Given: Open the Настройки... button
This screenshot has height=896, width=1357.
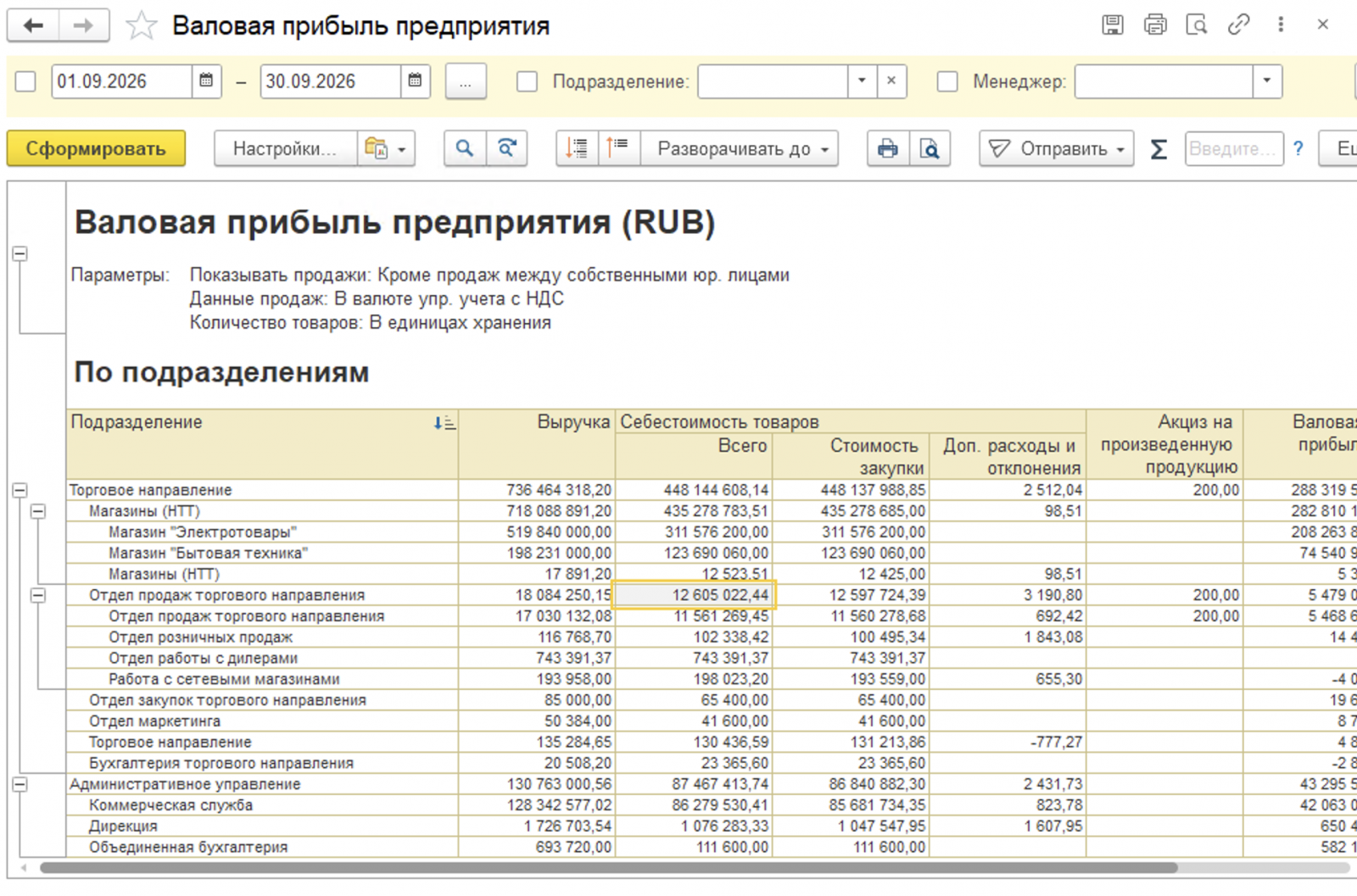Looking at the screenshot, I should click(x=286, y=148).
